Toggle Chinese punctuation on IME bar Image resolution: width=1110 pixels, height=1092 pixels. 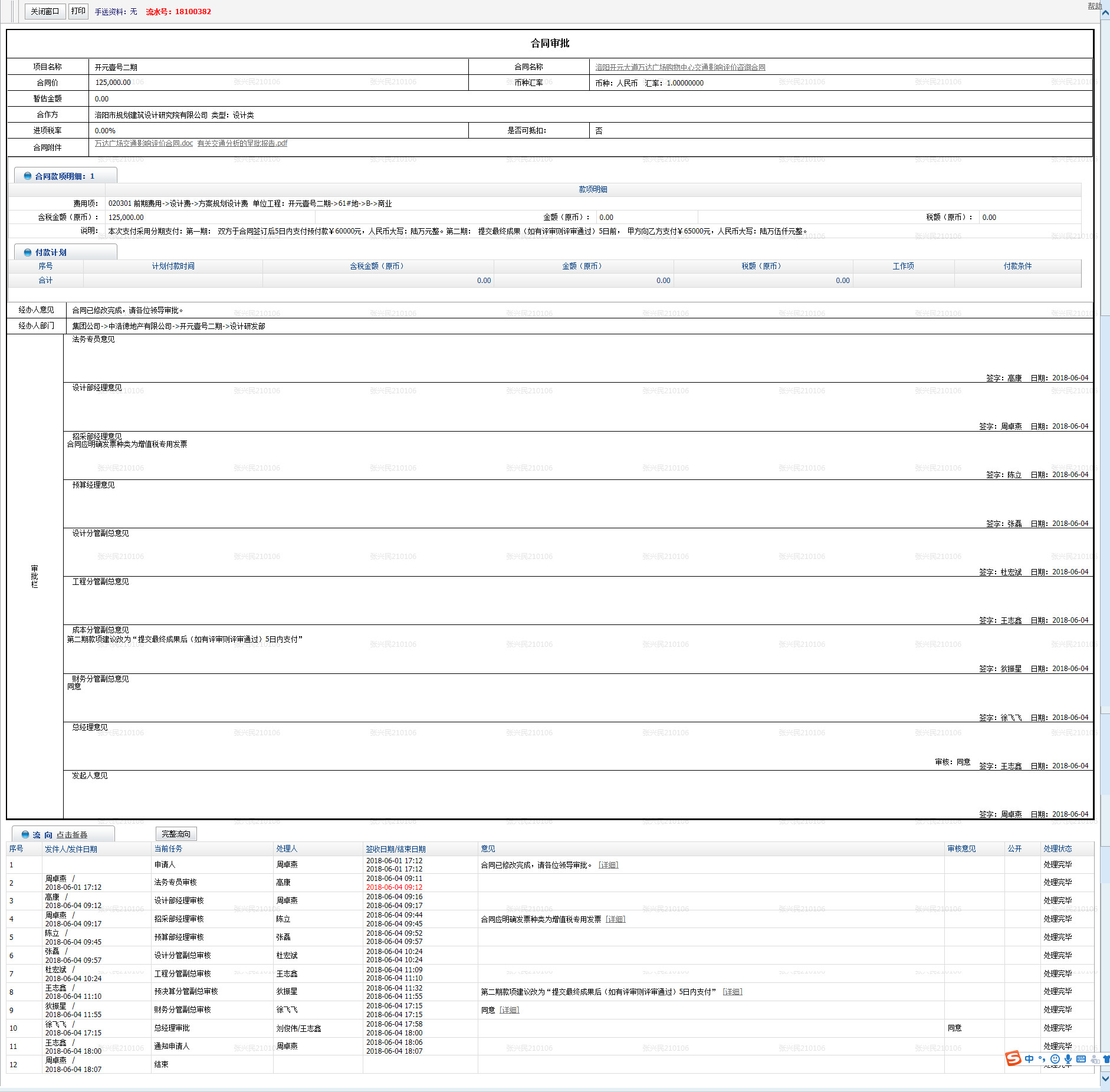point(1042,1059)
